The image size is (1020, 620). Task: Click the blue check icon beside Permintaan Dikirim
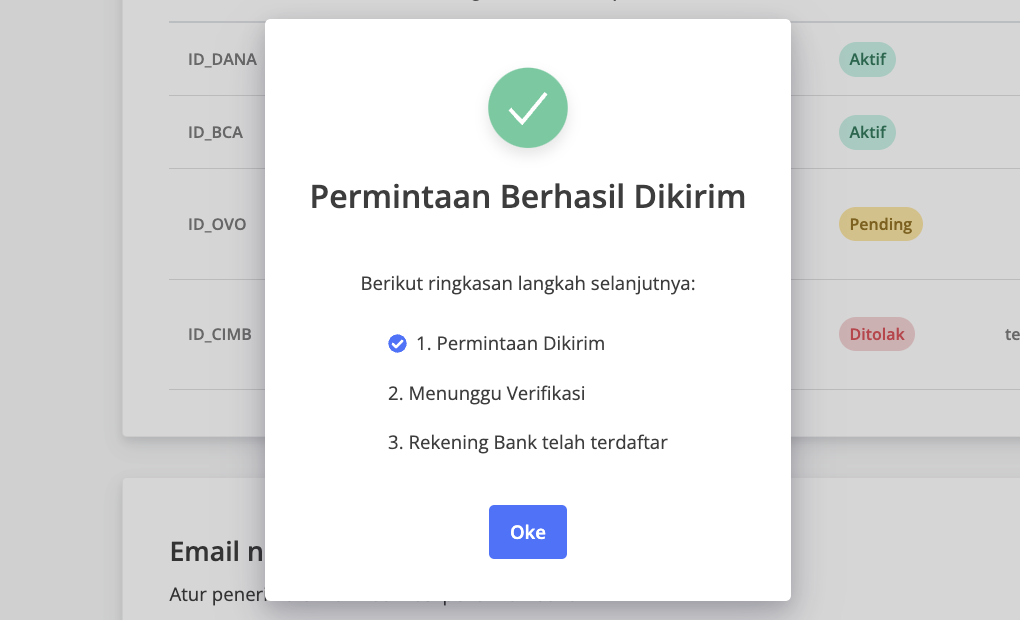397,344
